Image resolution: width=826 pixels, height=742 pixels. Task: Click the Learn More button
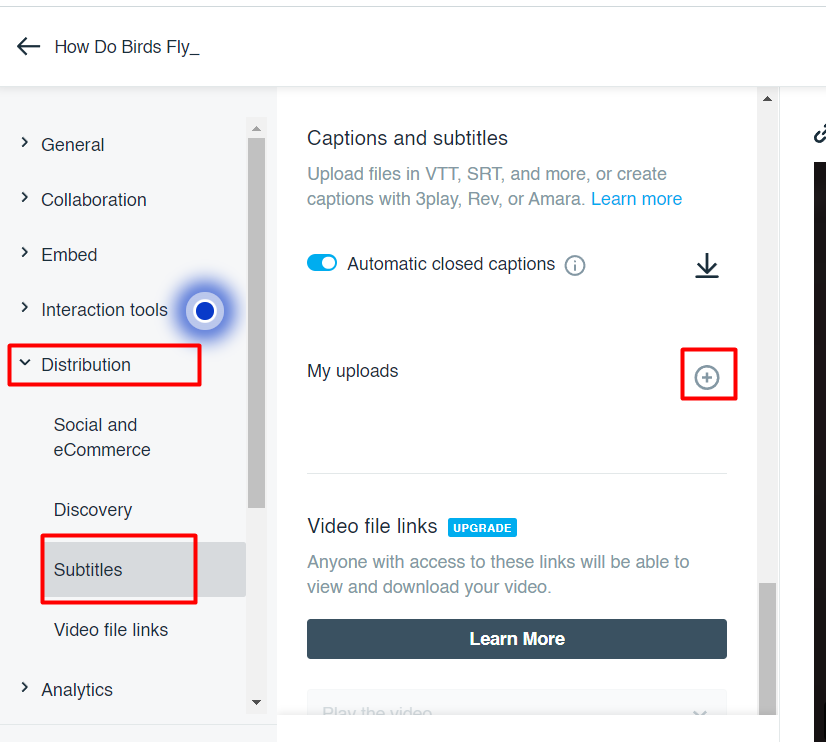coord(517,639)
